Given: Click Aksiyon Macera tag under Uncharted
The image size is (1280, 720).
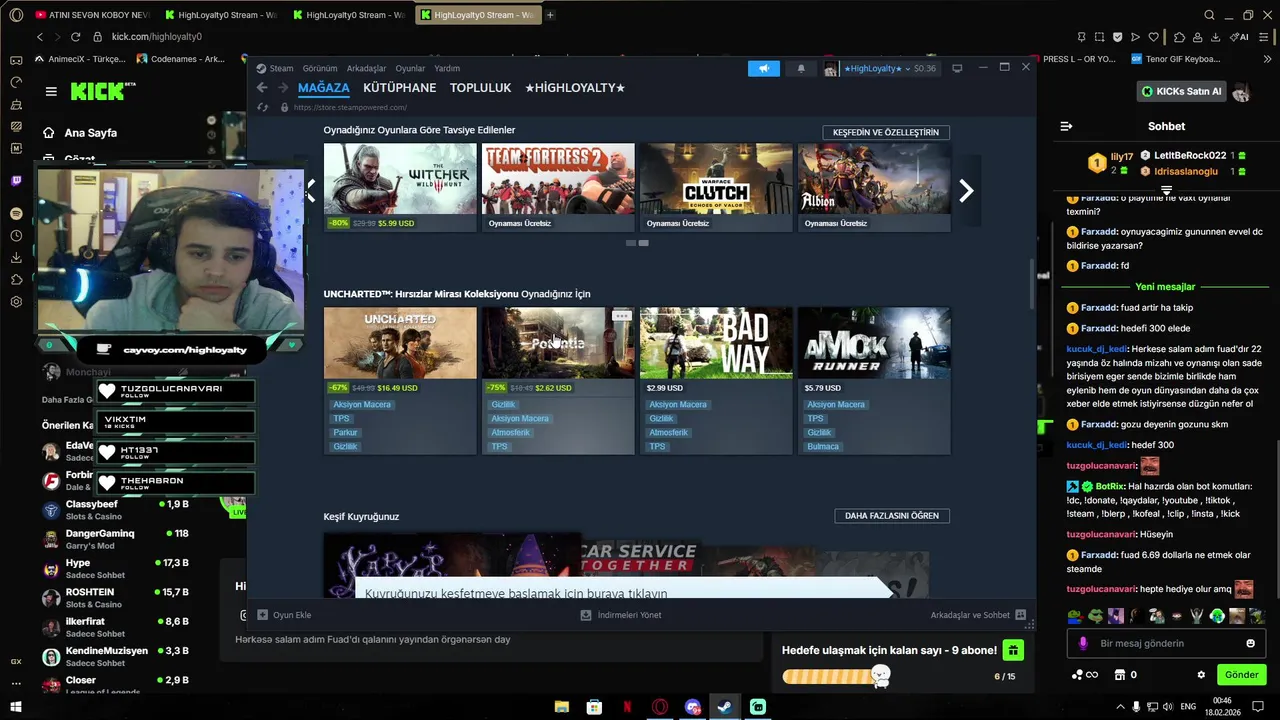Looking at the screenshot, I should click(362, 405).
